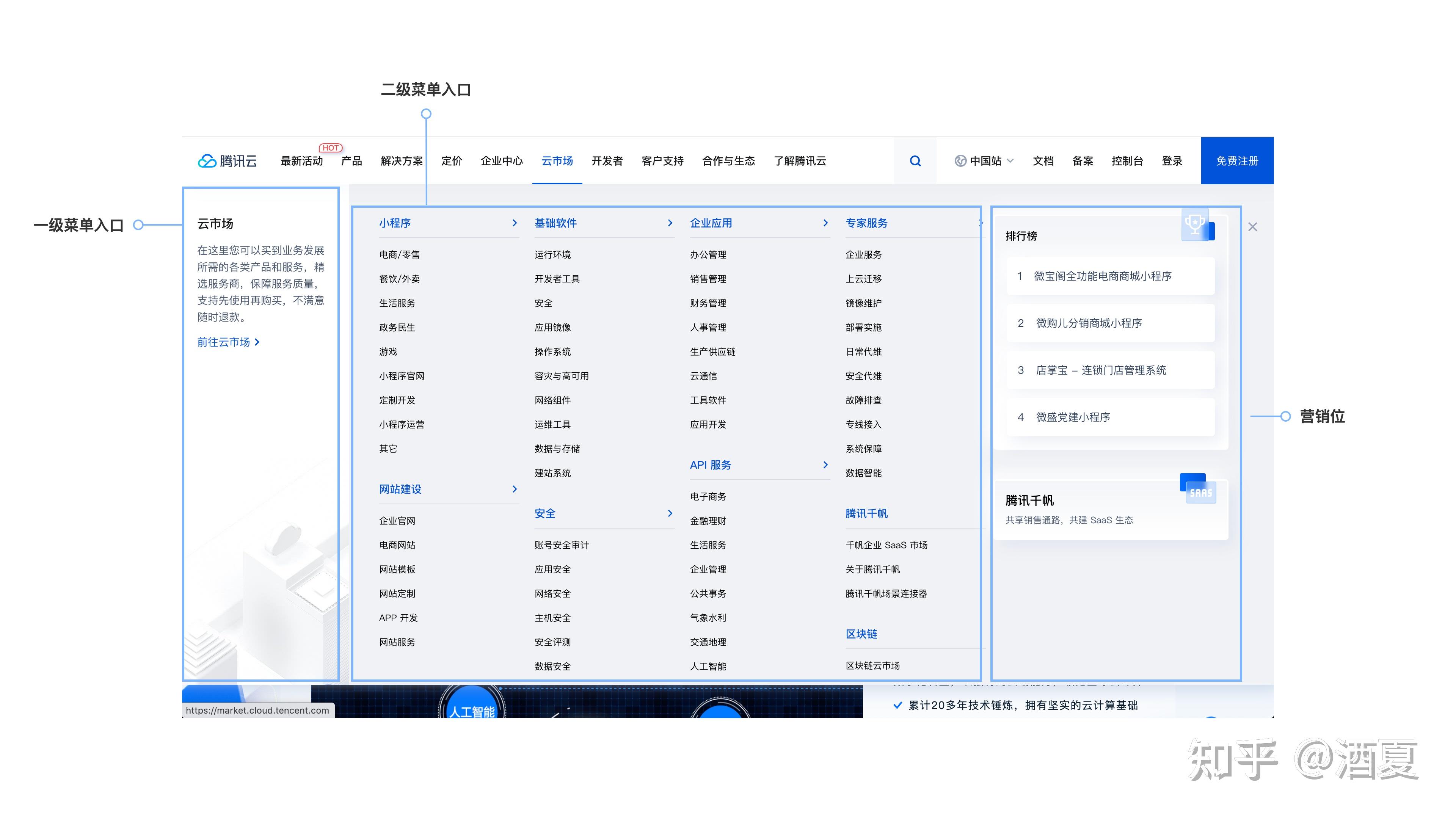Select APP 开发 item
The height and width of the screenshot is (819, 1456).
pos(399,618)
